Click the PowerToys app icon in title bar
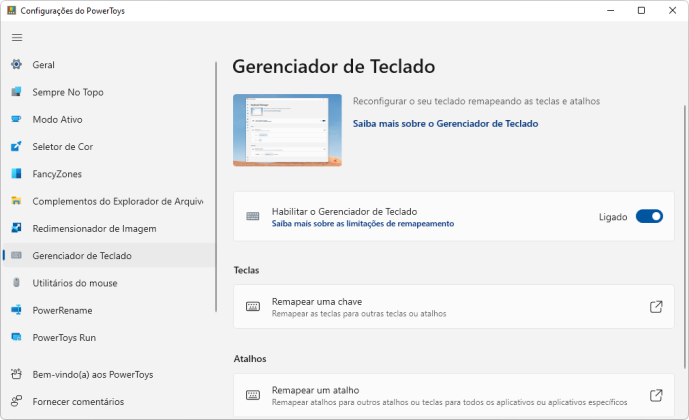The width and height of the screenshot is (689, 420). point(11,10)
